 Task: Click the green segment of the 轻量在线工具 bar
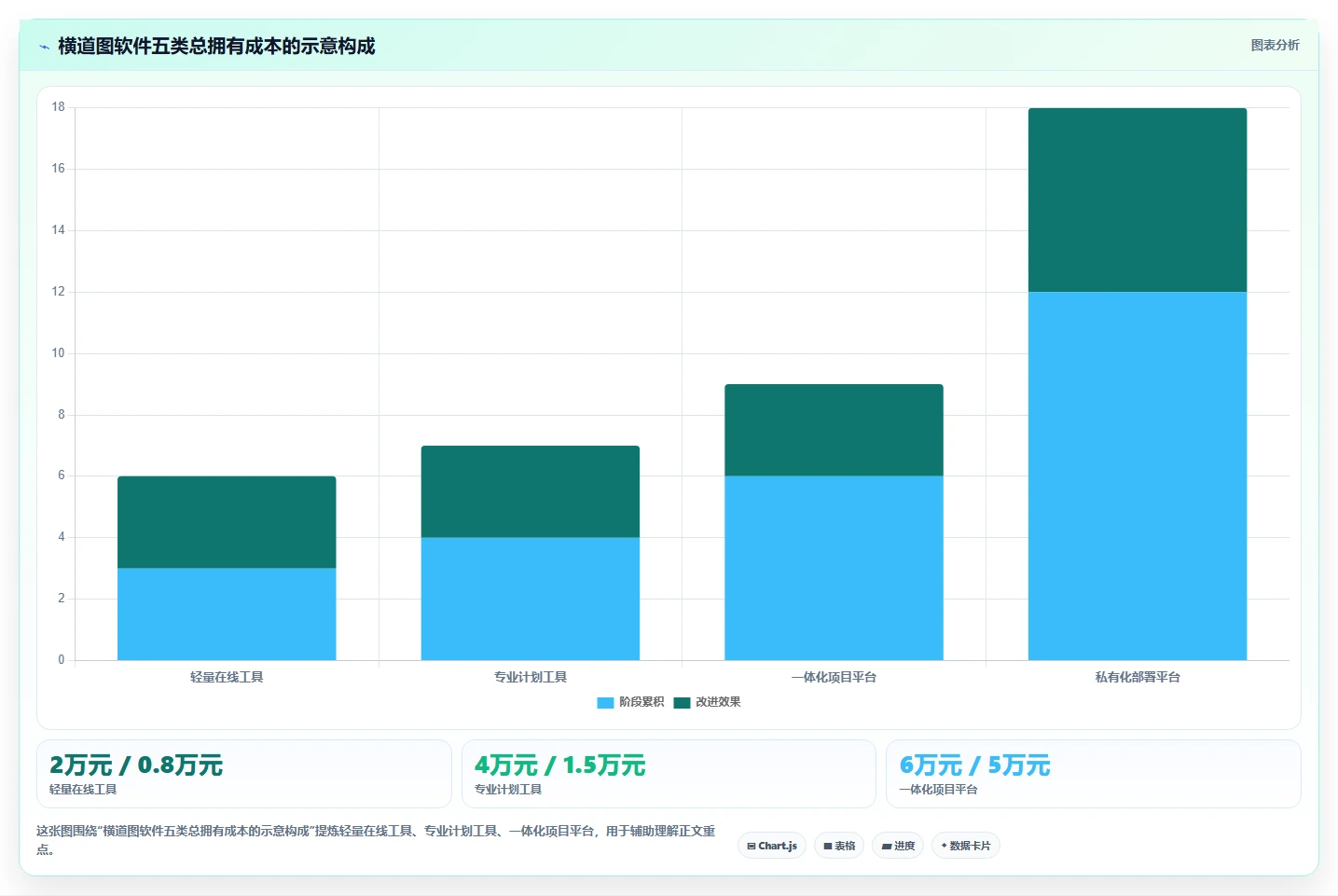coord(227,522)
